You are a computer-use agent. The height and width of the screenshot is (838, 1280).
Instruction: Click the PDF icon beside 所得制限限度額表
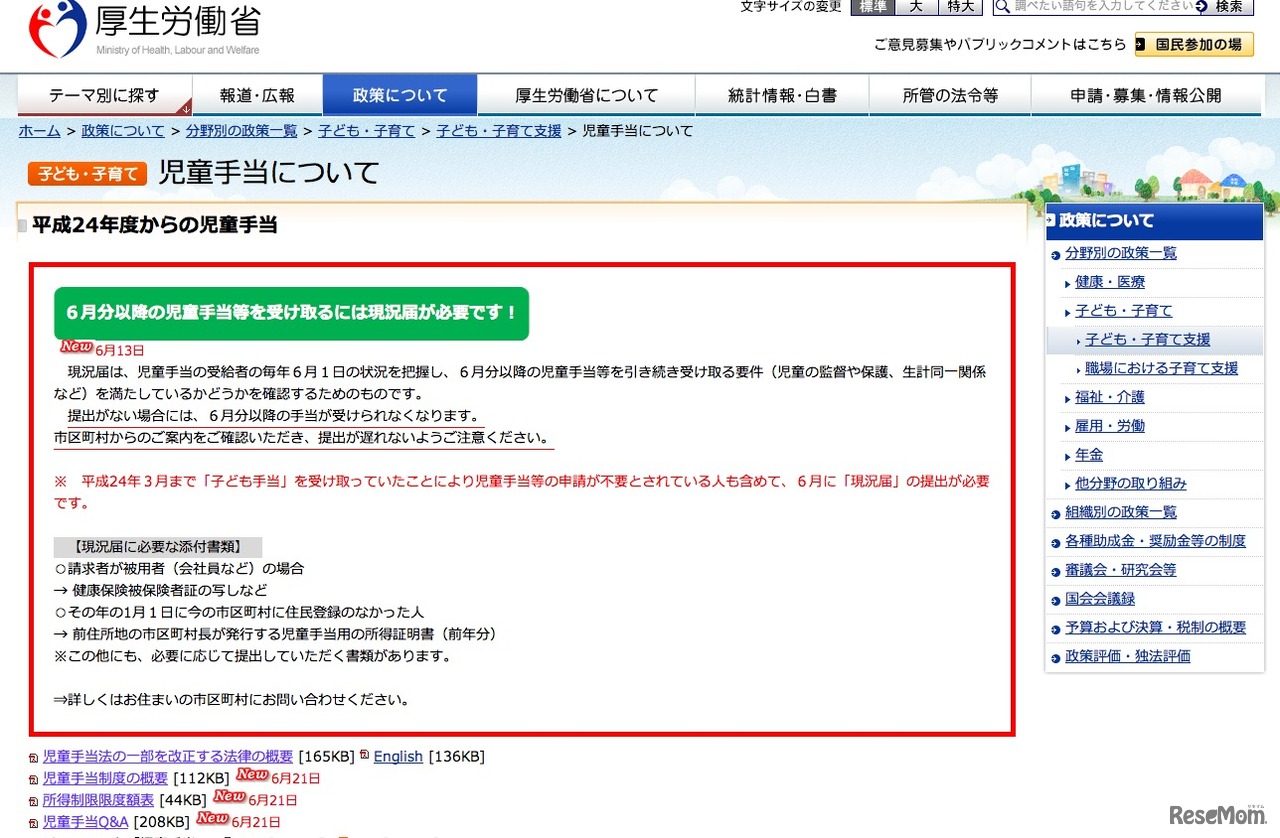pyautogui.click(x=34, y=801)
